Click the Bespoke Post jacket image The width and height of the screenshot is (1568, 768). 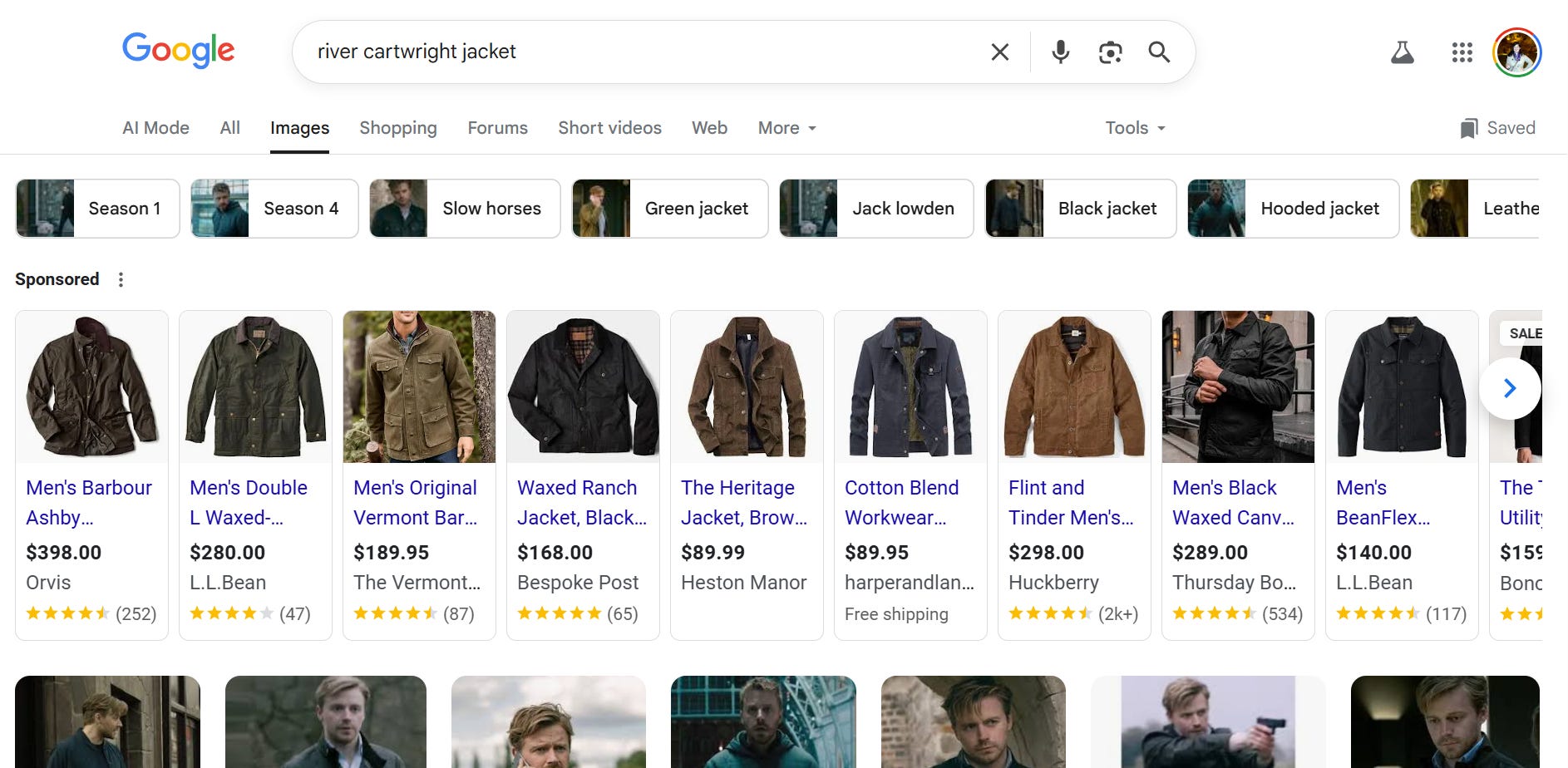584,386
